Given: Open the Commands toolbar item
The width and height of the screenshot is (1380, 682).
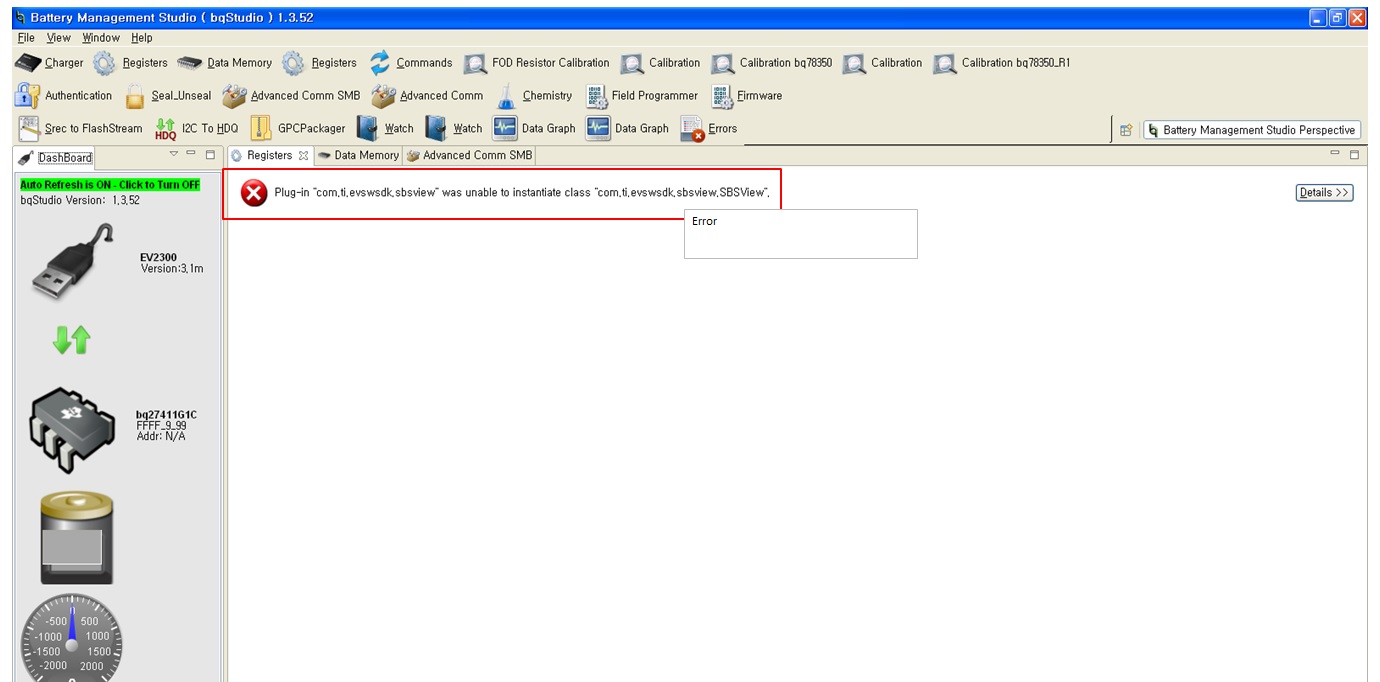Looking at the screenshot, I should tap(411, 63).
